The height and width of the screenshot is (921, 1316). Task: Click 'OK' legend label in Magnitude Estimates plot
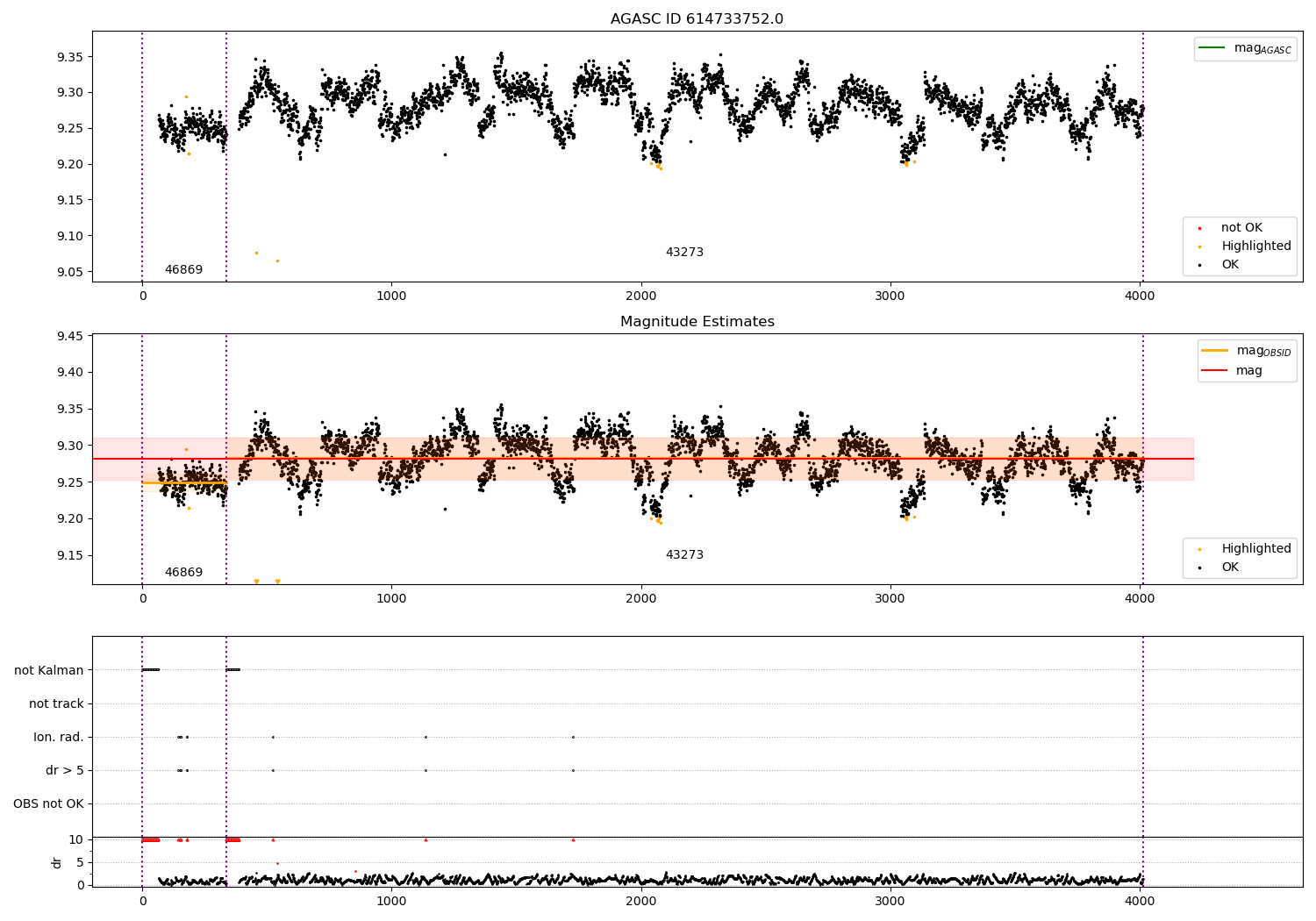1230,568
